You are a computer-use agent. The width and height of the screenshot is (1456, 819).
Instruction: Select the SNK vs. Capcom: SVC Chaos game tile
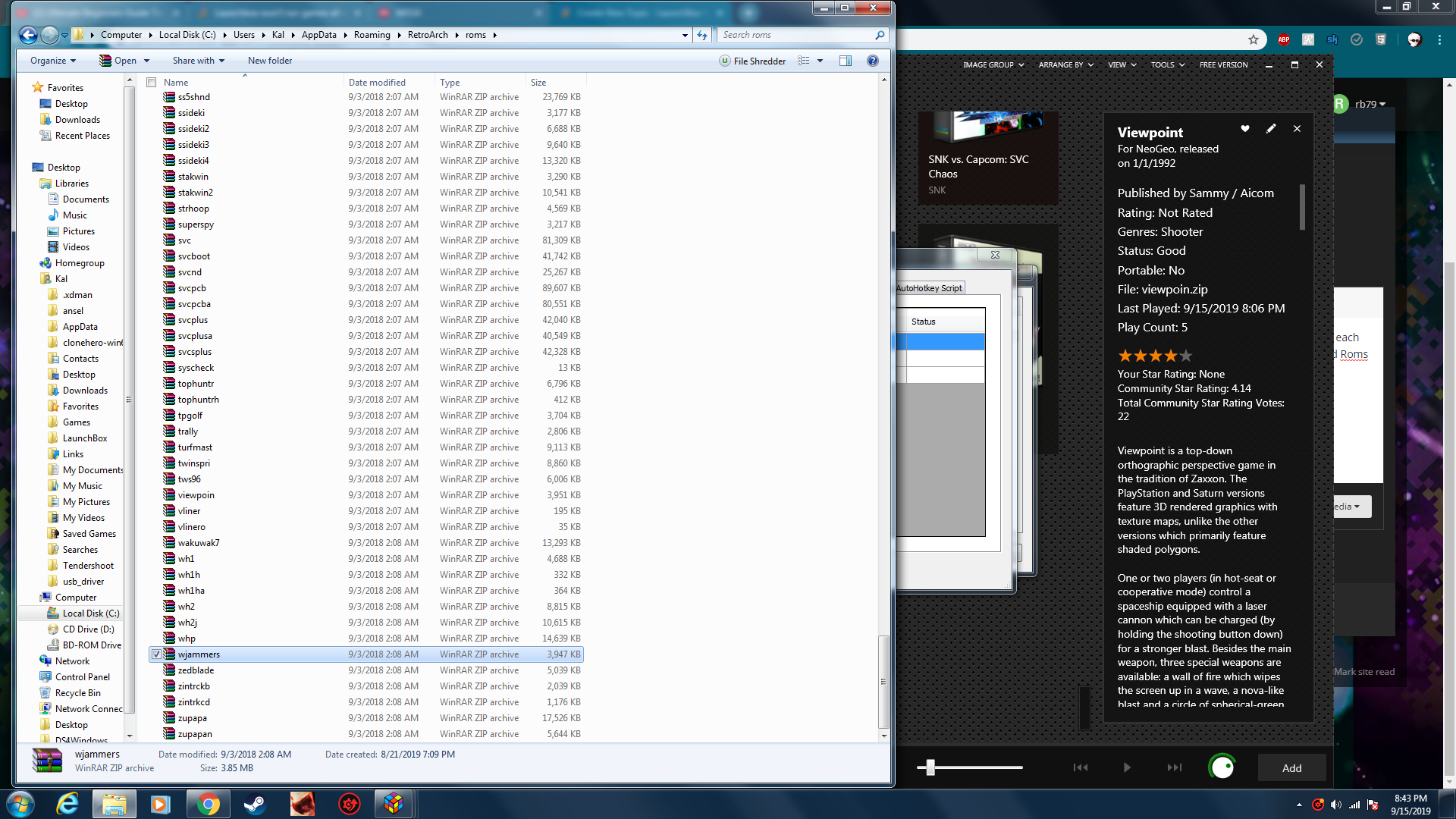pyautogui.click(x=987, y=158)
